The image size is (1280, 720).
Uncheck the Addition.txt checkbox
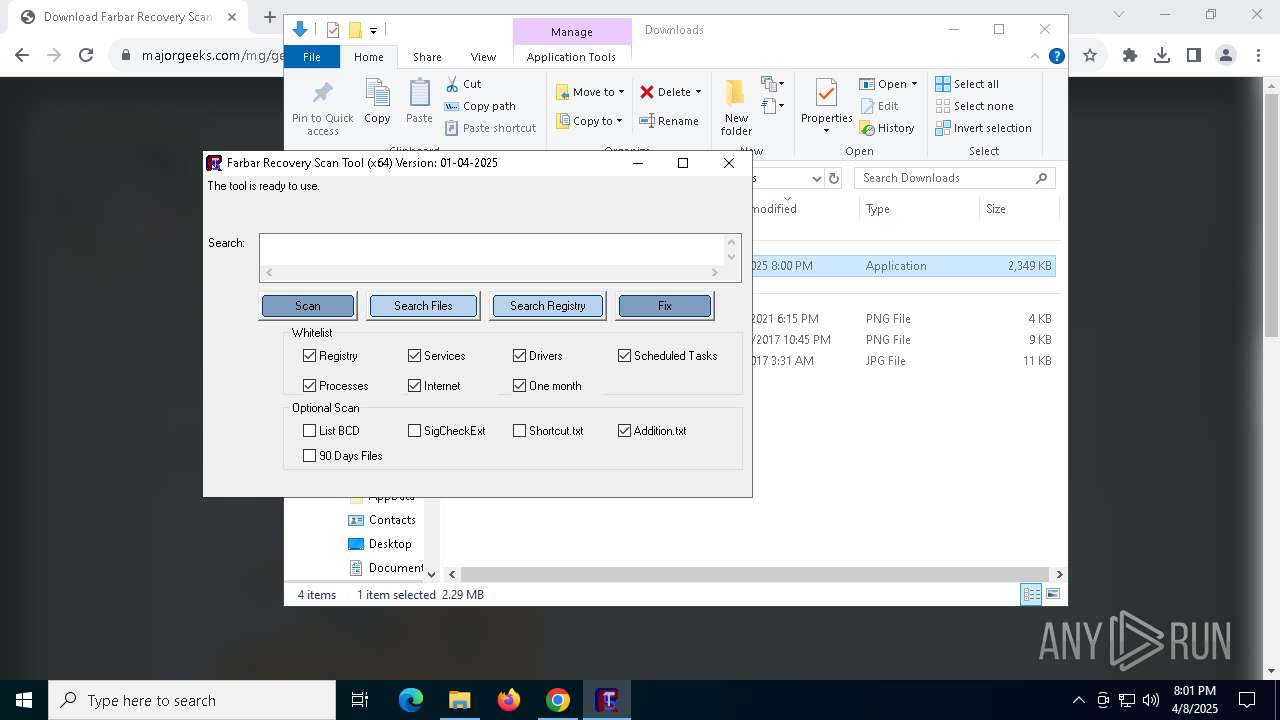point(624,431)
